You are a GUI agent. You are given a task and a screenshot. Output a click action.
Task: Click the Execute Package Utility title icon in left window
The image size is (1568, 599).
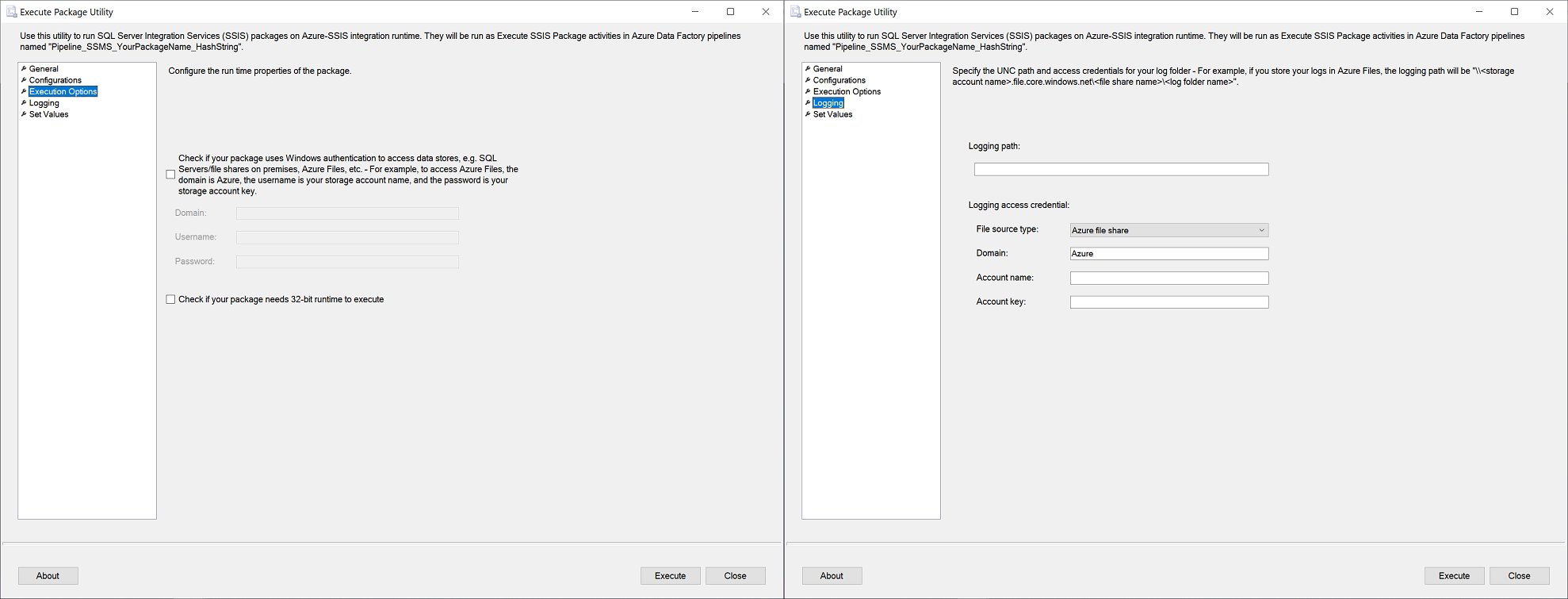(x=11, y=12)
